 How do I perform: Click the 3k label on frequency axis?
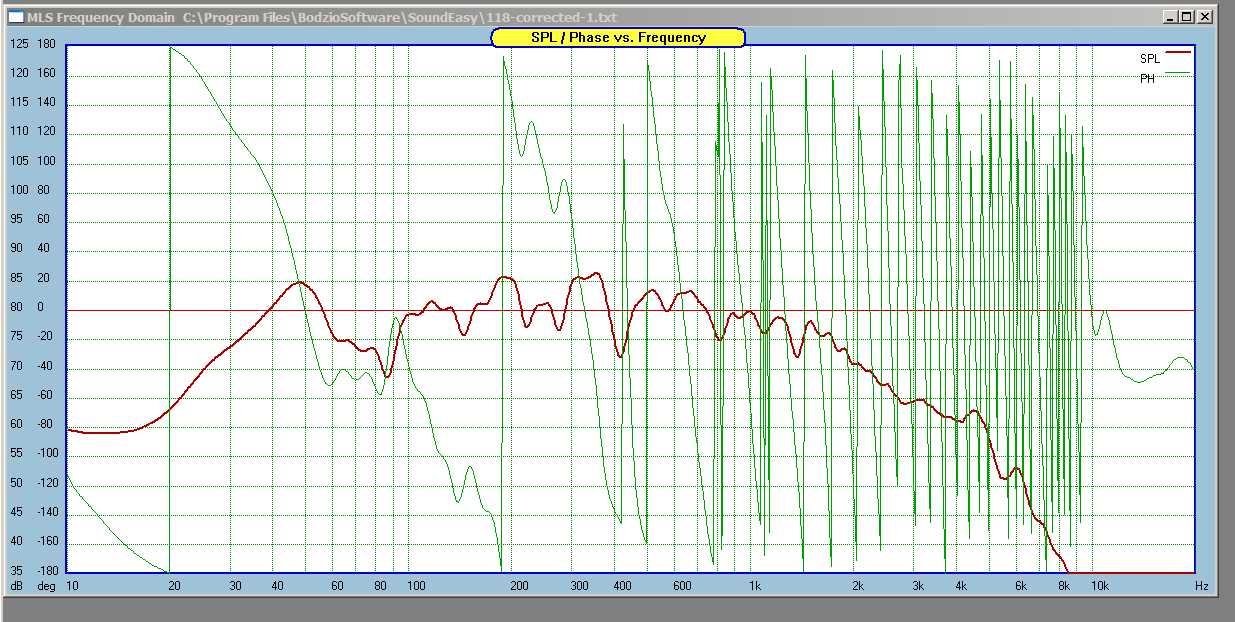919,587
